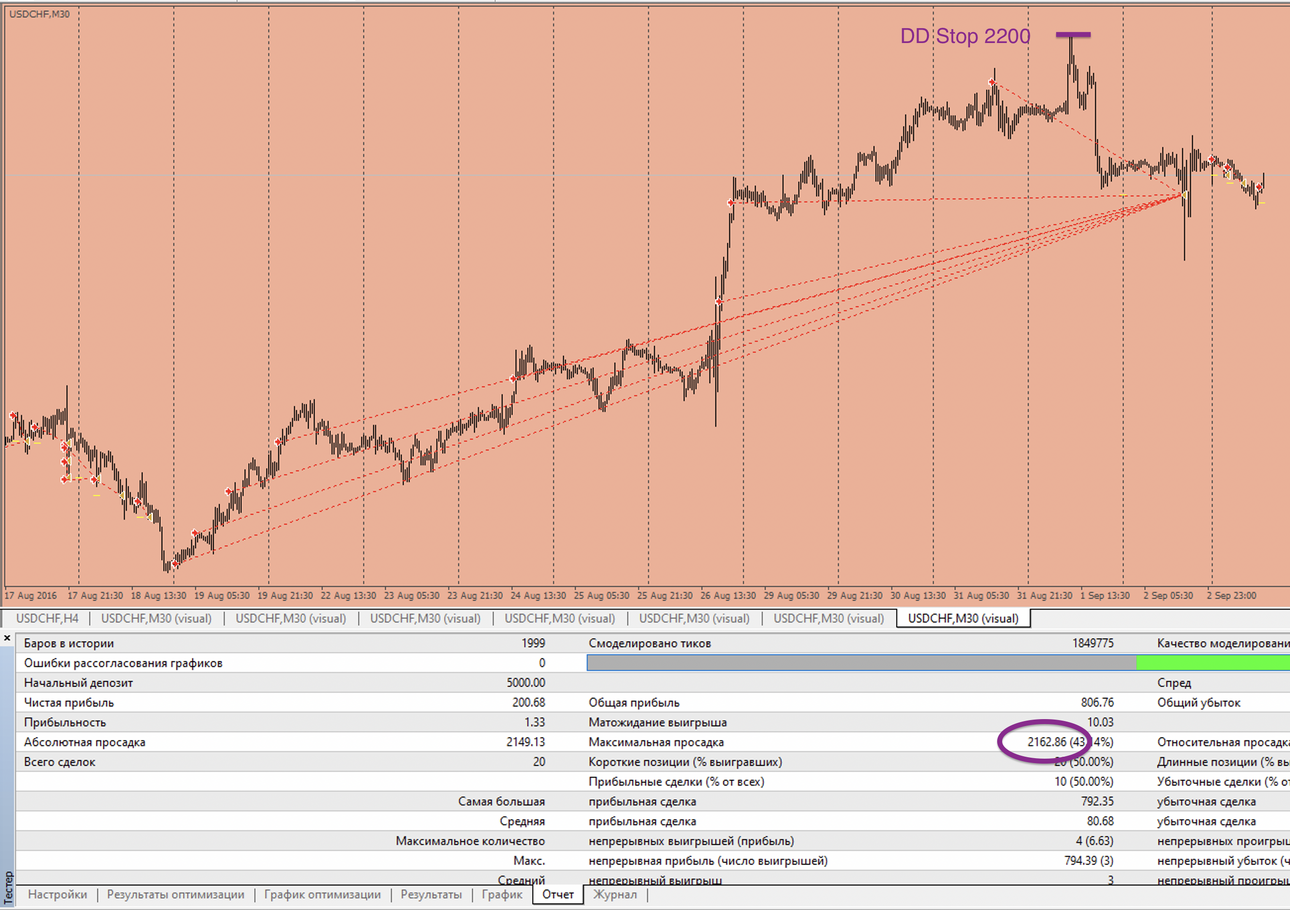Select the value 10 (50.00%)
The width and height of the screenshot is (1290, 910).
[x=1084, y=781]
